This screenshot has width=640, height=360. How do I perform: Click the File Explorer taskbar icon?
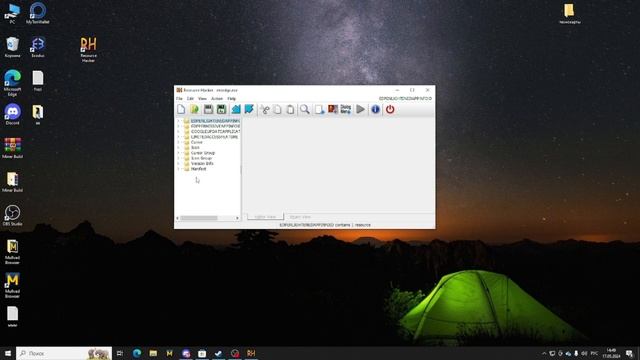pos(153,353)
